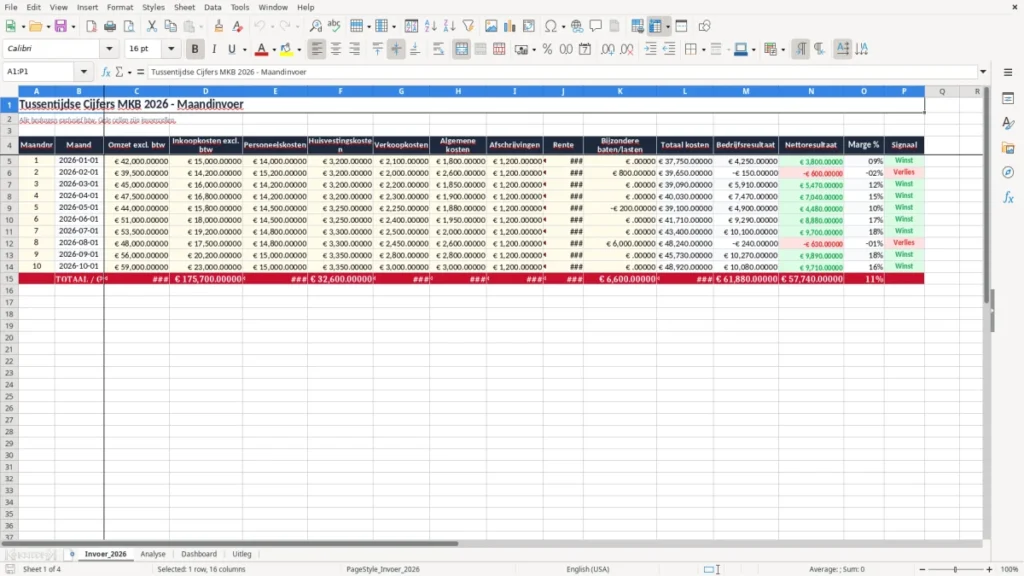
Task: Click the Export as PDF icon
Action: pos(91,26)
